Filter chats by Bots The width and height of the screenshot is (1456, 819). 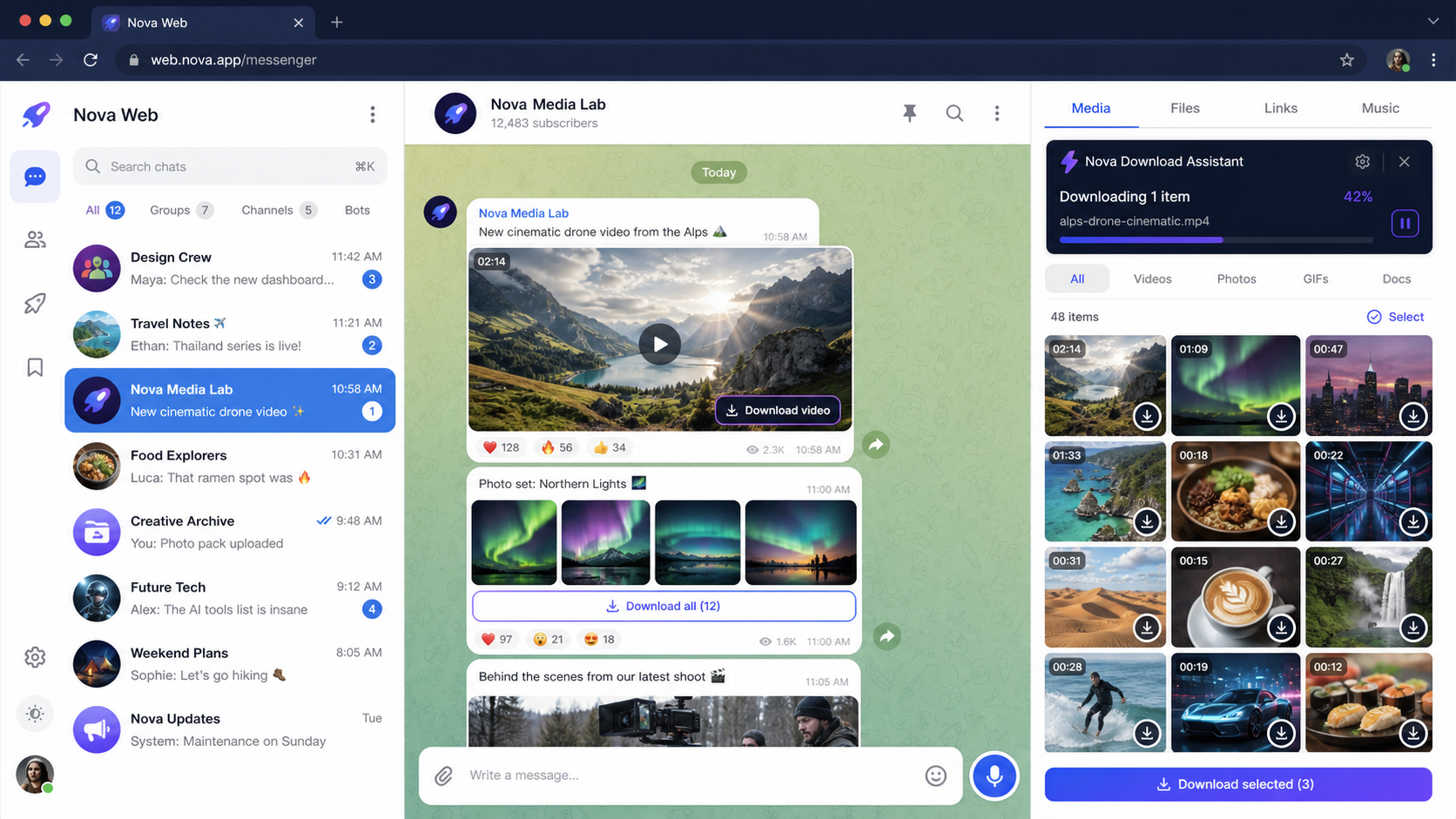click(357, 210)
